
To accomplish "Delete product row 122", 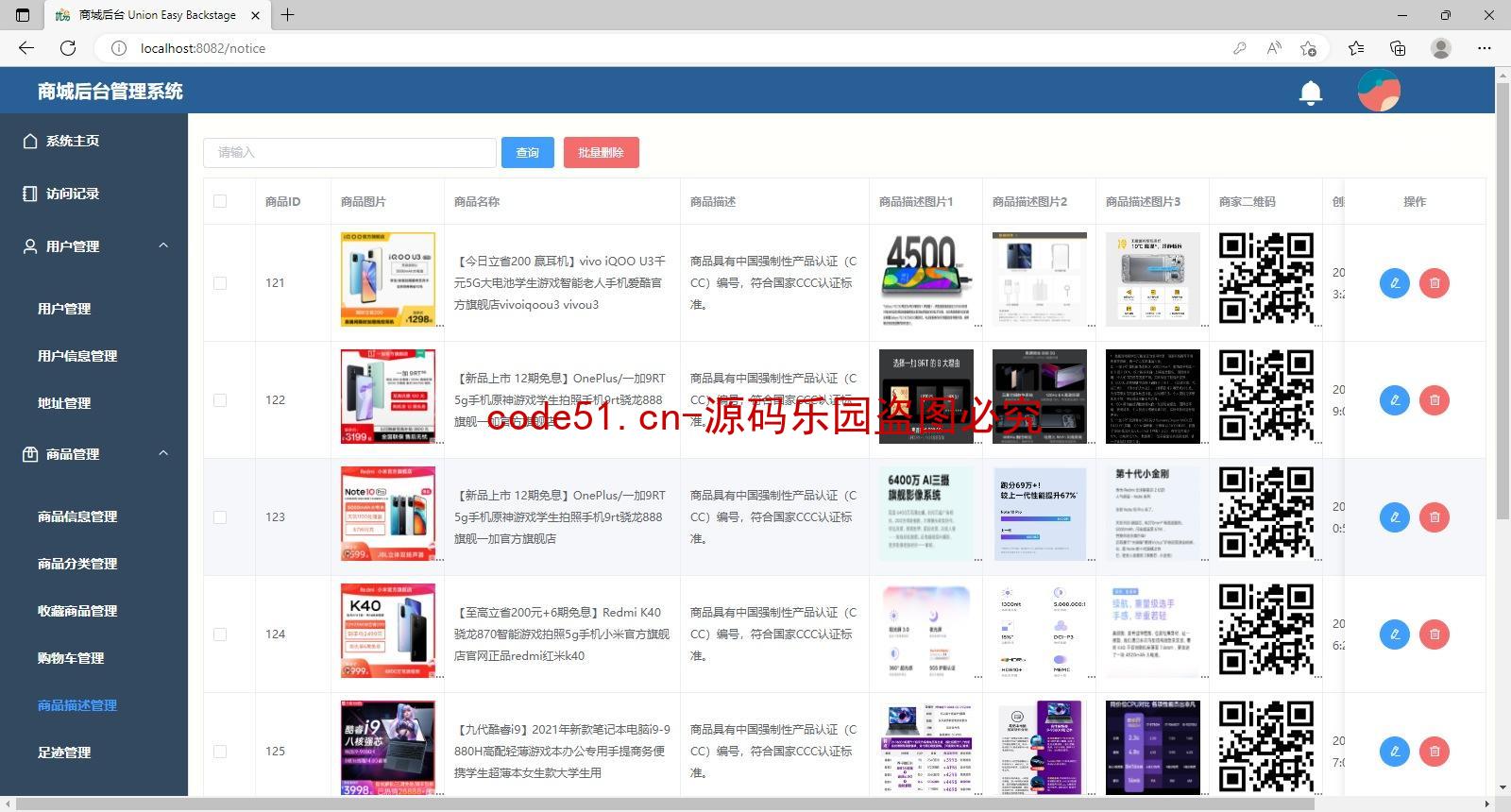I will (1435, 400).
